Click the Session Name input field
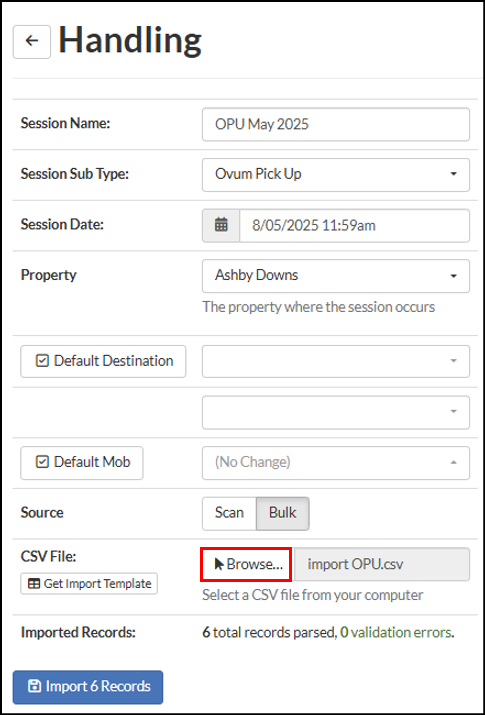Image resolution: width=485 pixels, height=715 pixels. tap(336, 124)
